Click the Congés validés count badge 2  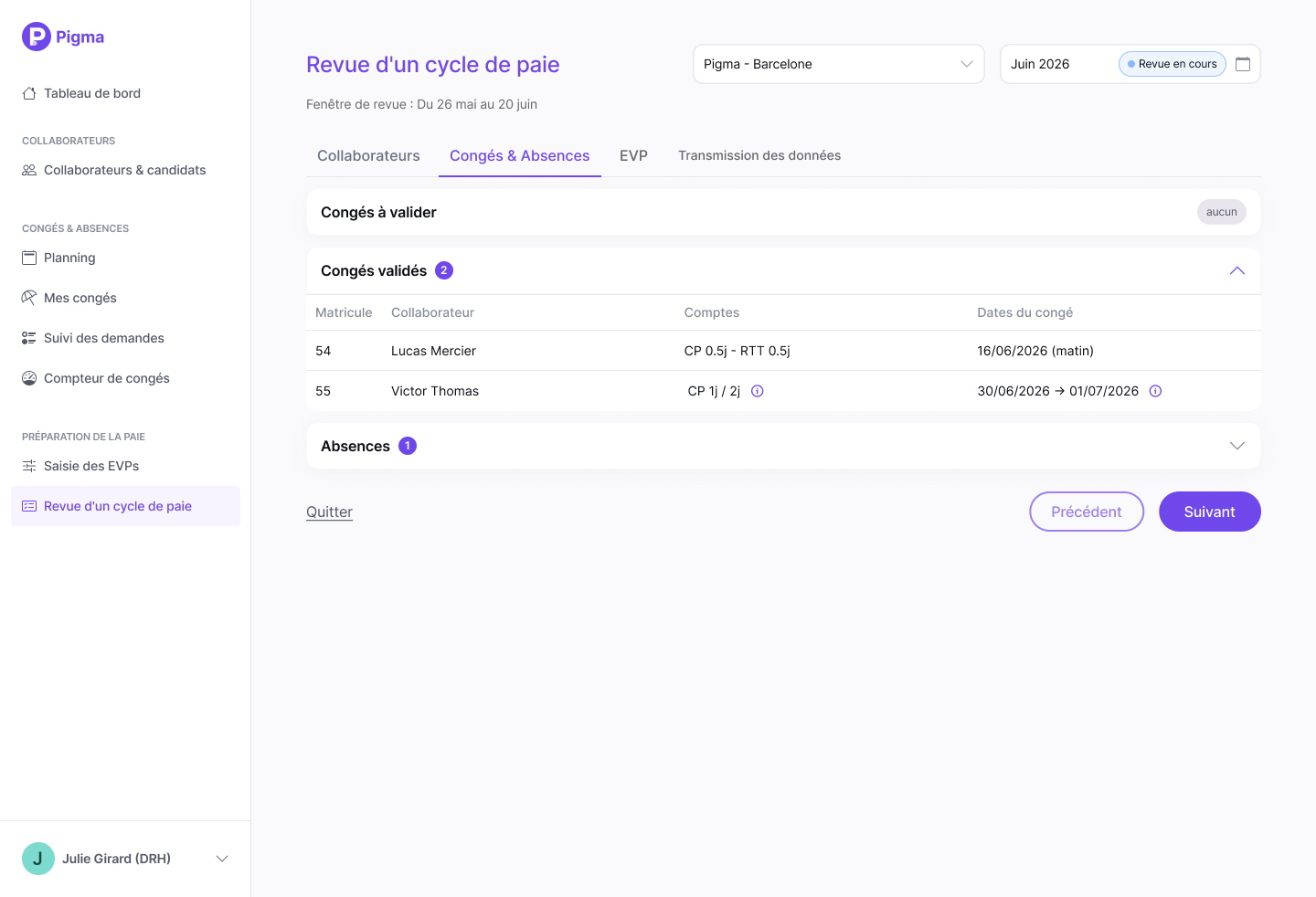pyautogui.click(x=444, y=270)
